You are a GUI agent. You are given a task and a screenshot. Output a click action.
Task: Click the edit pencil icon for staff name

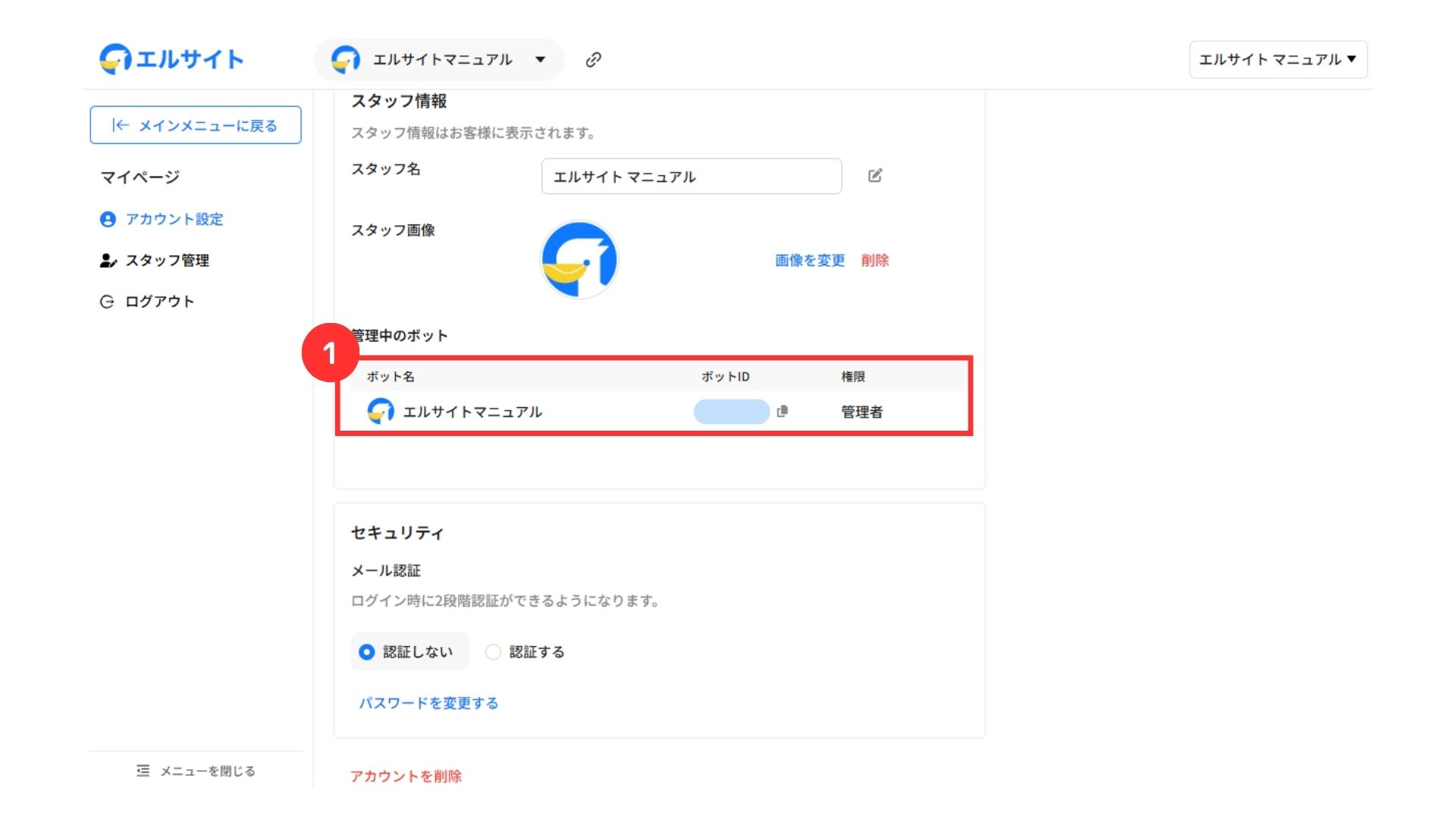tap(874, 176)
